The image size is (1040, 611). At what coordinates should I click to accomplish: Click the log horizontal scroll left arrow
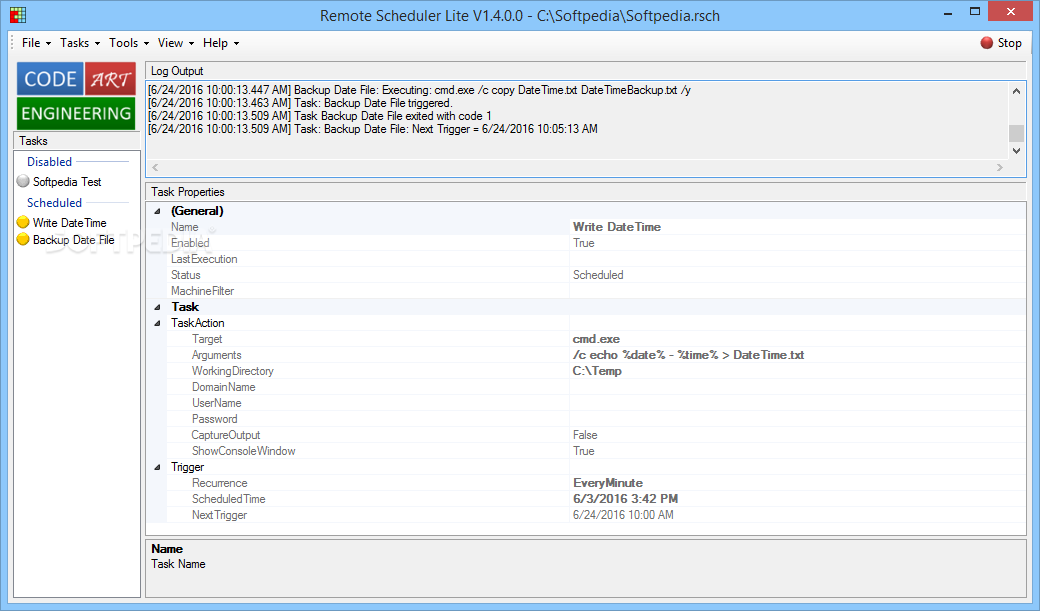[155, 167]
